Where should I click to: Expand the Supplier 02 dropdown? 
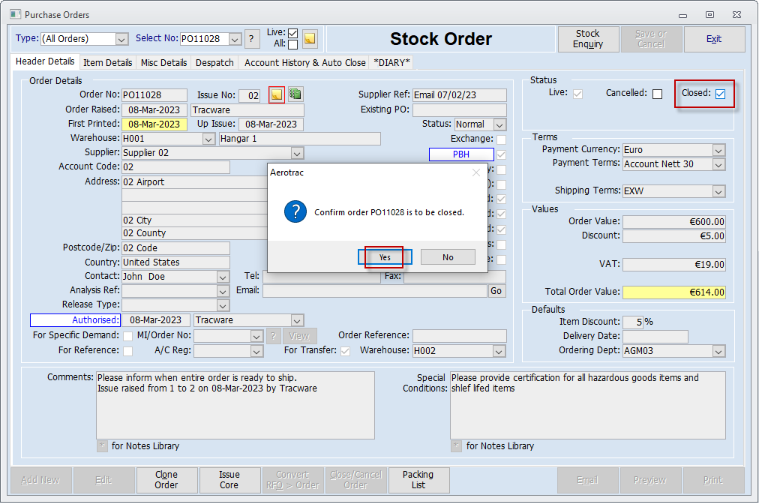(x=297, y=153)
